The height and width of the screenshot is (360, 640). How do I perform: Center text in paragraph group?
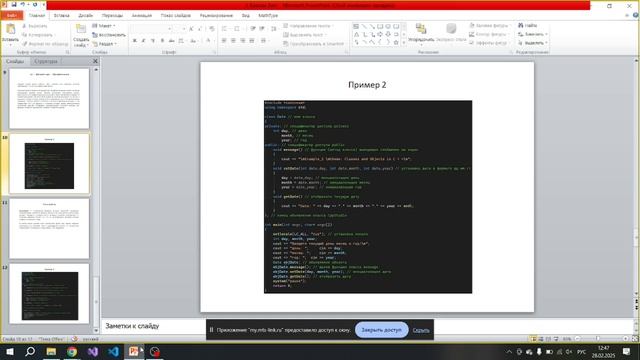click(x=233, y=40)
